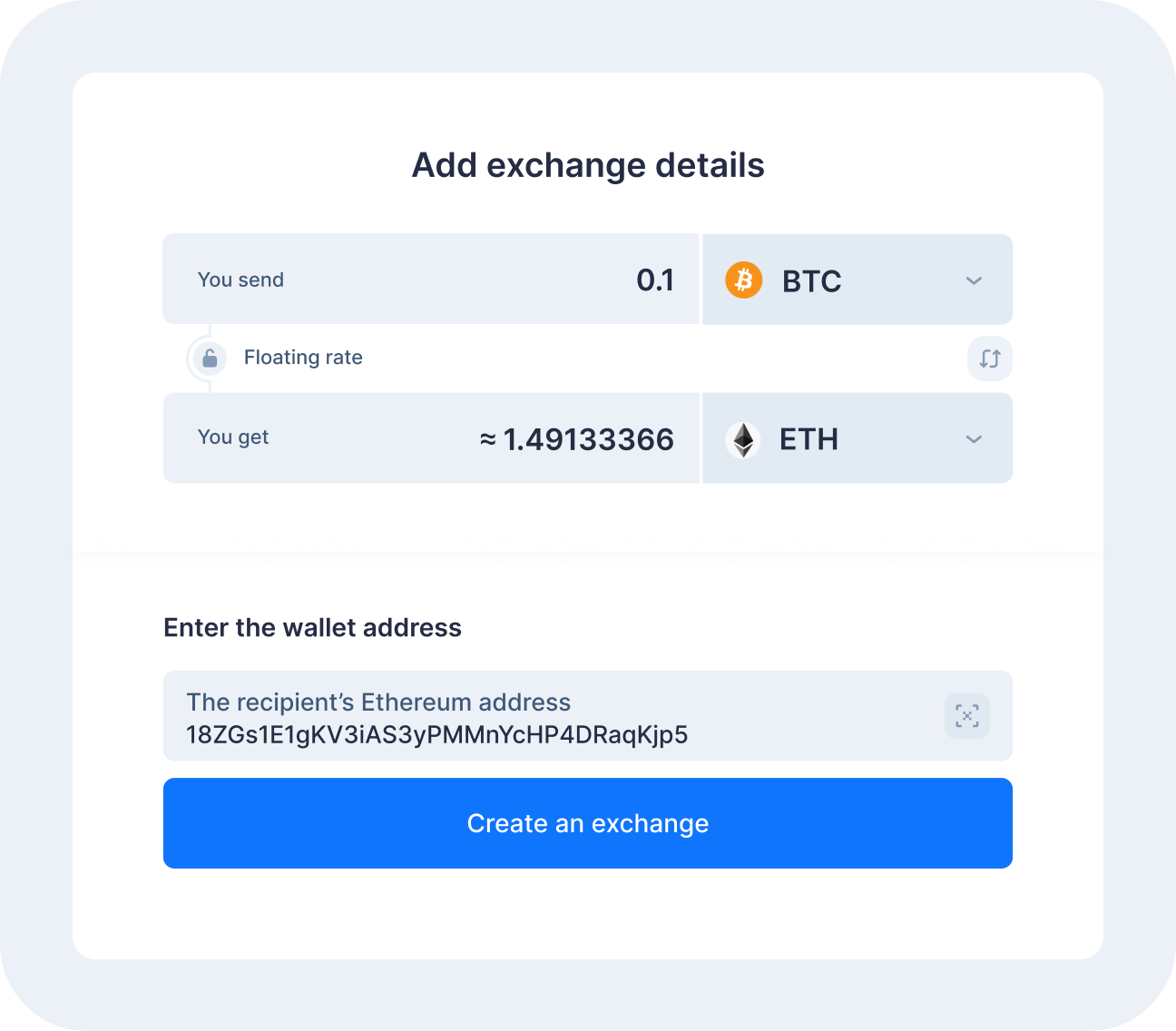Image resolution: width=1176 pixels, height=1031 pixels.
Task: Open the BTC currency selector
Action: coord(857,280)
